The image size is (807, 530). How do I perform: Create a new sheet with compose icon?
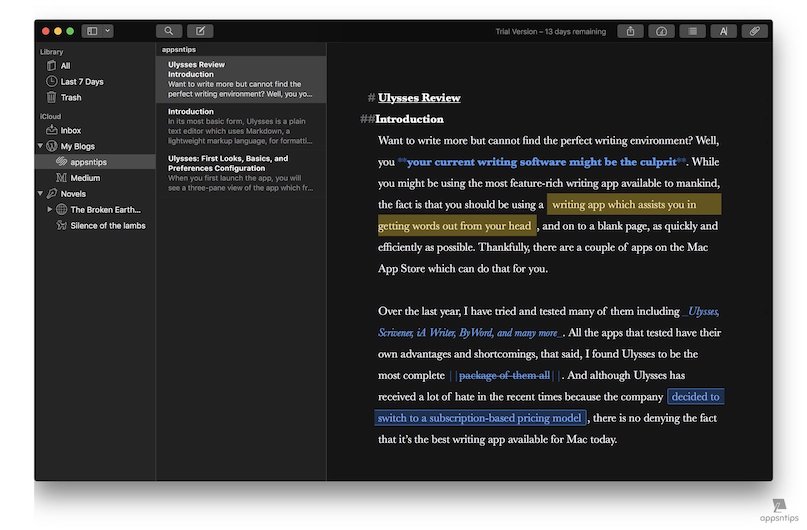(200, 31)
